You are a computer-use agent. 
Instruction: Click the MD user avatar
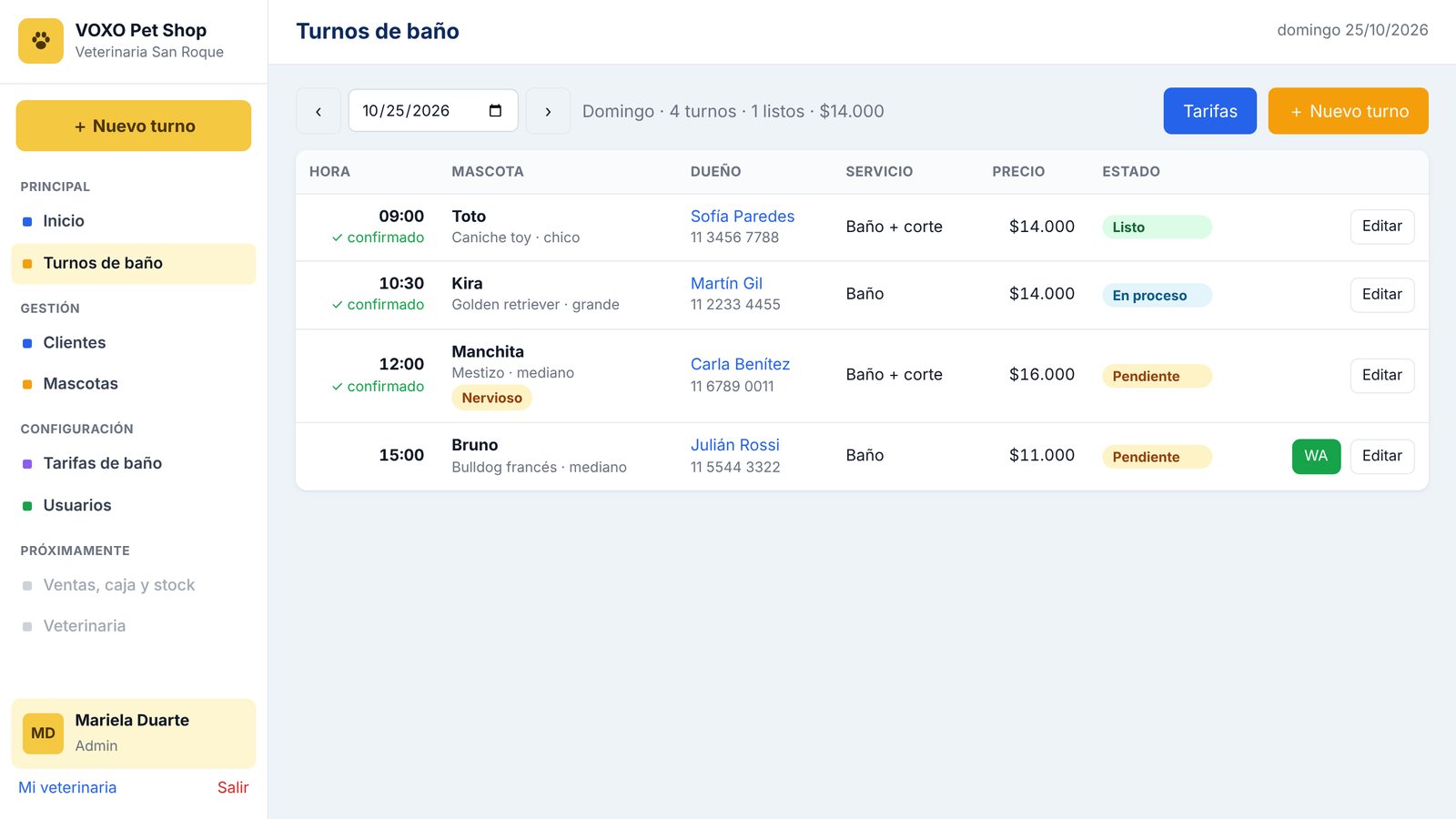coord(43,733)
